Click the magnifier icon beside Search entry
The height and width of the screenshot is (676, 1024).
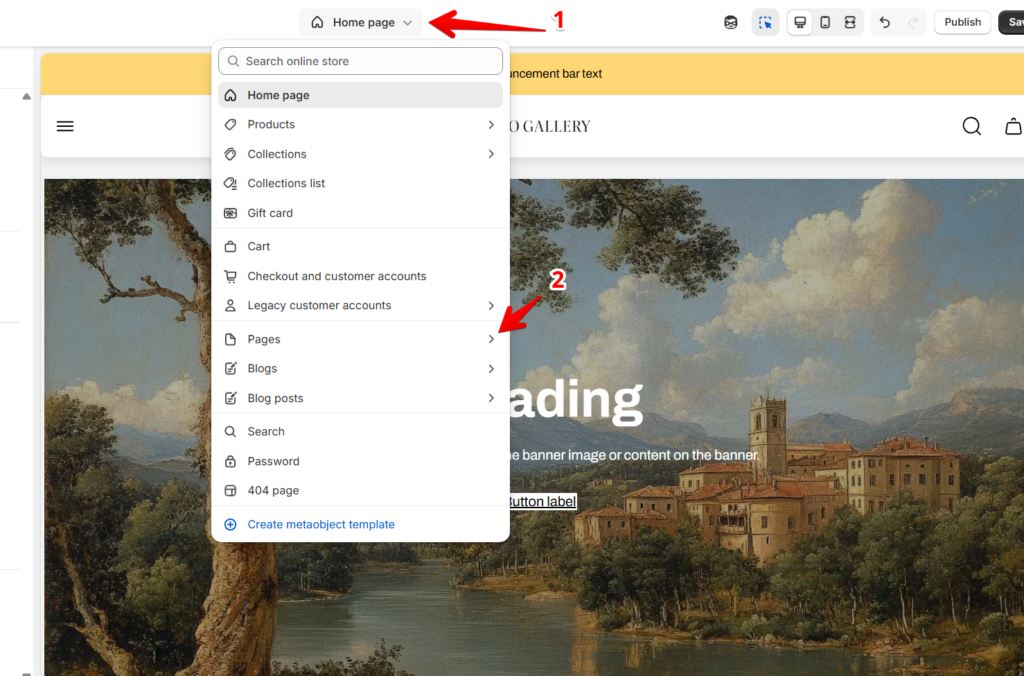[231, 432]
